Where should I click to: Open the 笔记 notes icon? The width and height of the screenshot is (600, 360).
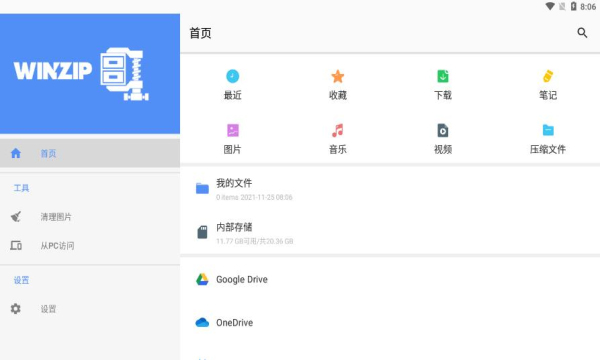[548, 76]
